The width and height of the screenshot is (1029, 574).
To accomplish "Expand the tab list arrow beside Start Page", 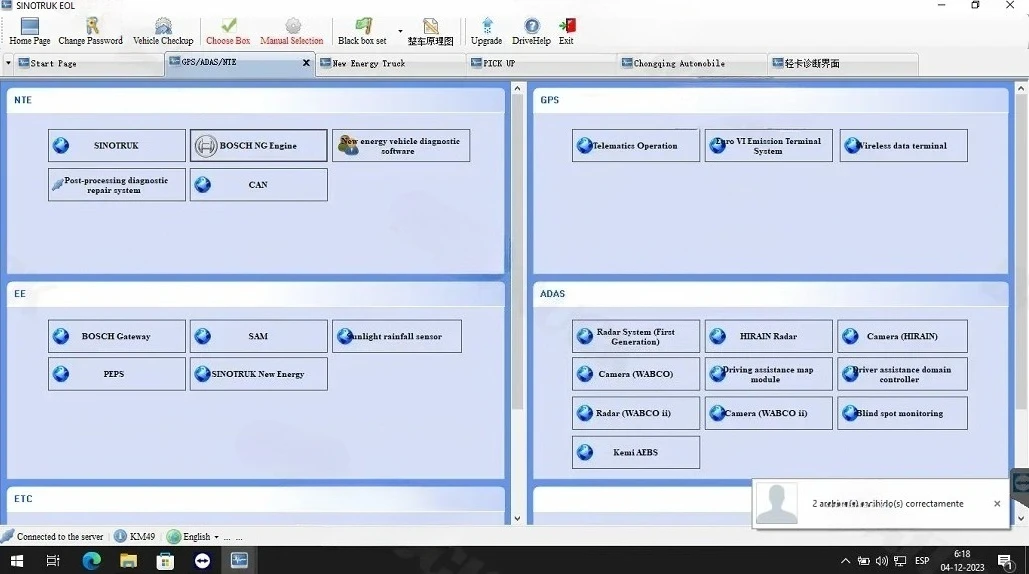I will [x=8, y=64].
